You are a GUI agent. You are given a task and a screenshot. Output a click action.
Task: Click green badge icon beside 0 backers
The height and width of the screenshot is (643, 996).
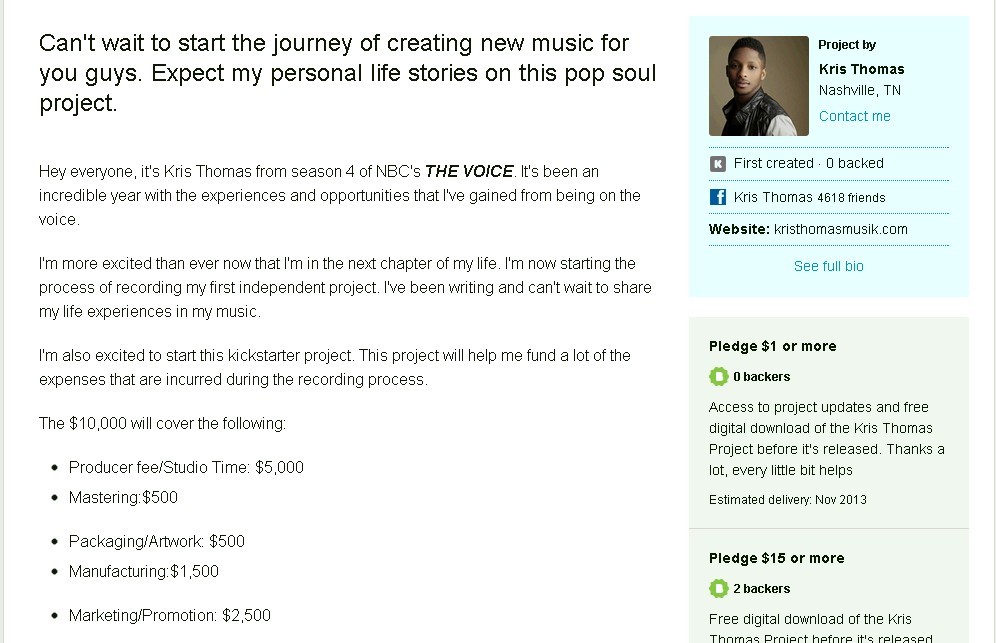tap(718, 377)
